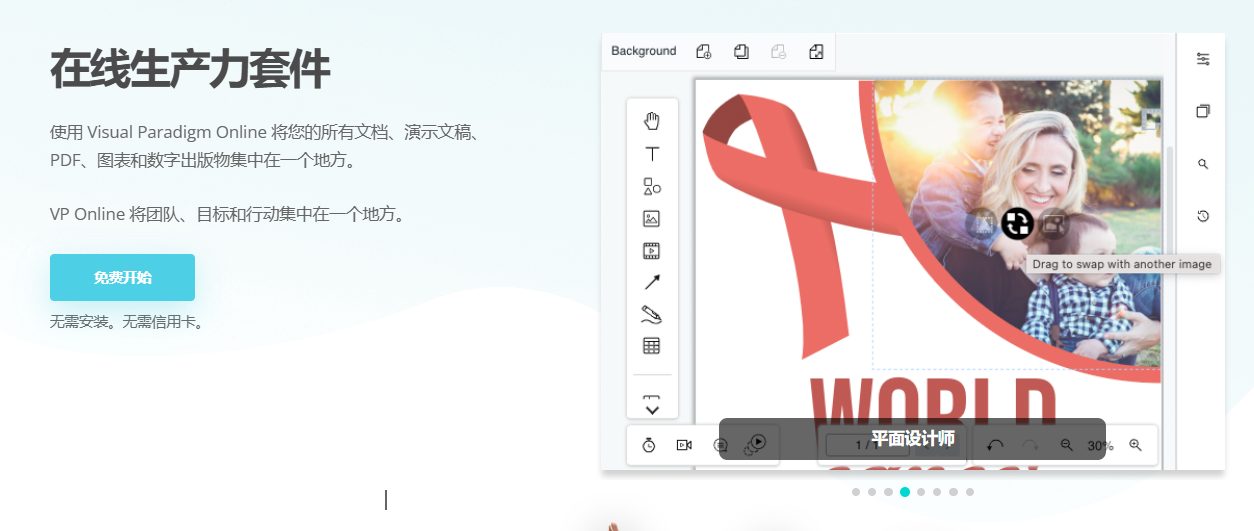1254x531 pixels.
Task: Expand more tools with the chevron
Action: click(x=652, y=409)
